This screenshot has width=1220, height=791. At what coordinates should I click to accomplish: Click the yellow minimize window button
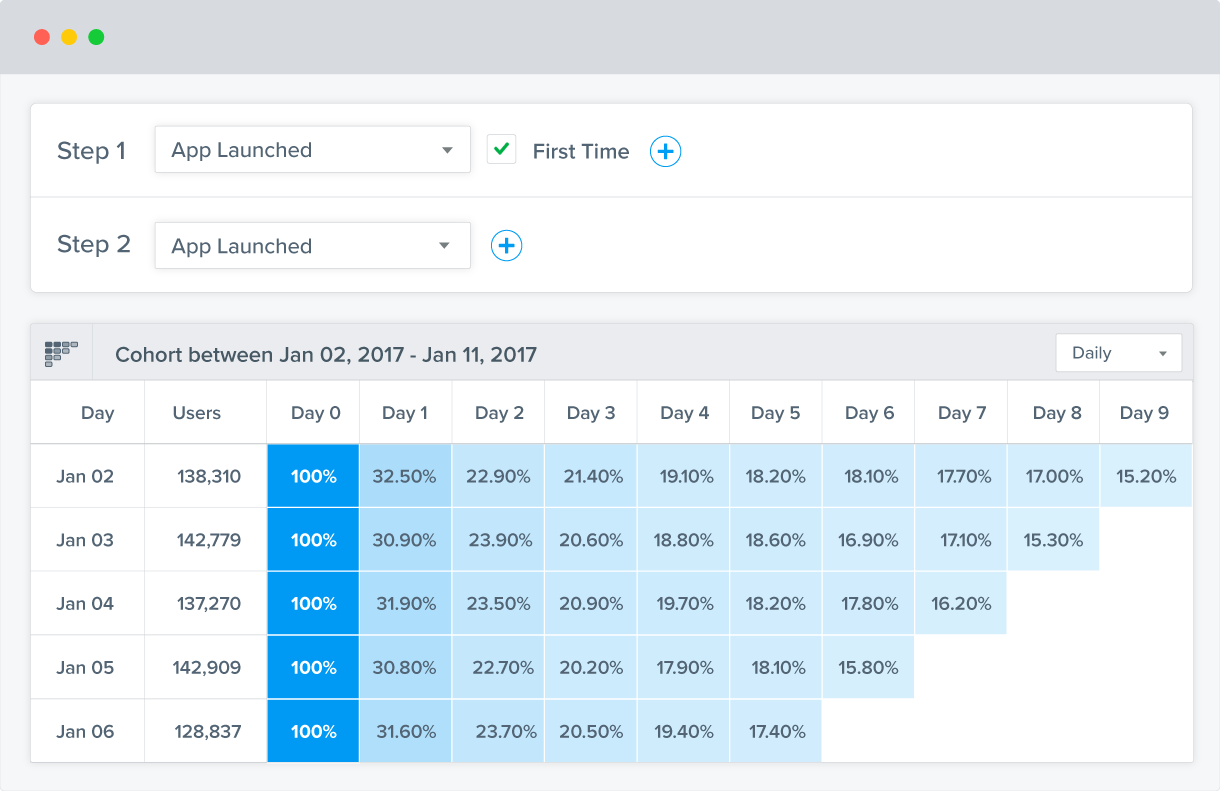[69, 37]
